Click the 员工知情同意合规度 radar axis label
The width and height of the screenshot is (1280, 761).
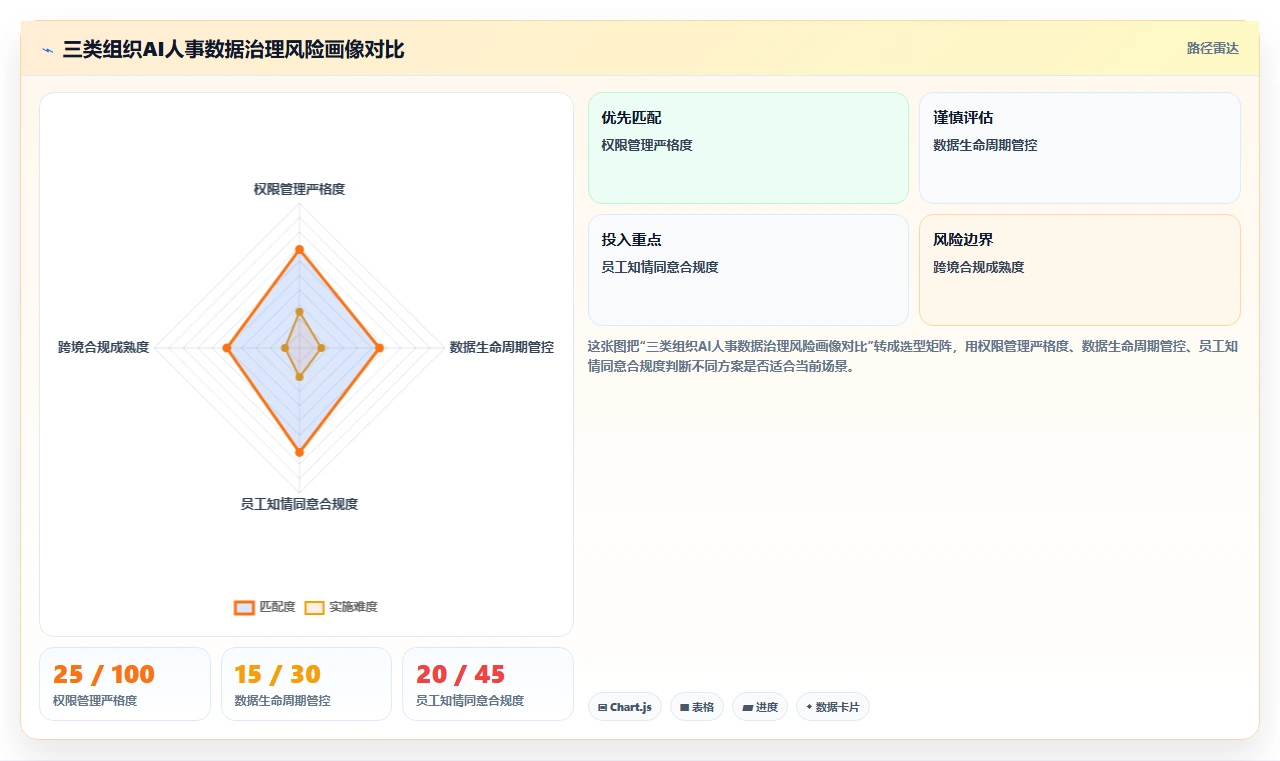(x=299, y=504)
